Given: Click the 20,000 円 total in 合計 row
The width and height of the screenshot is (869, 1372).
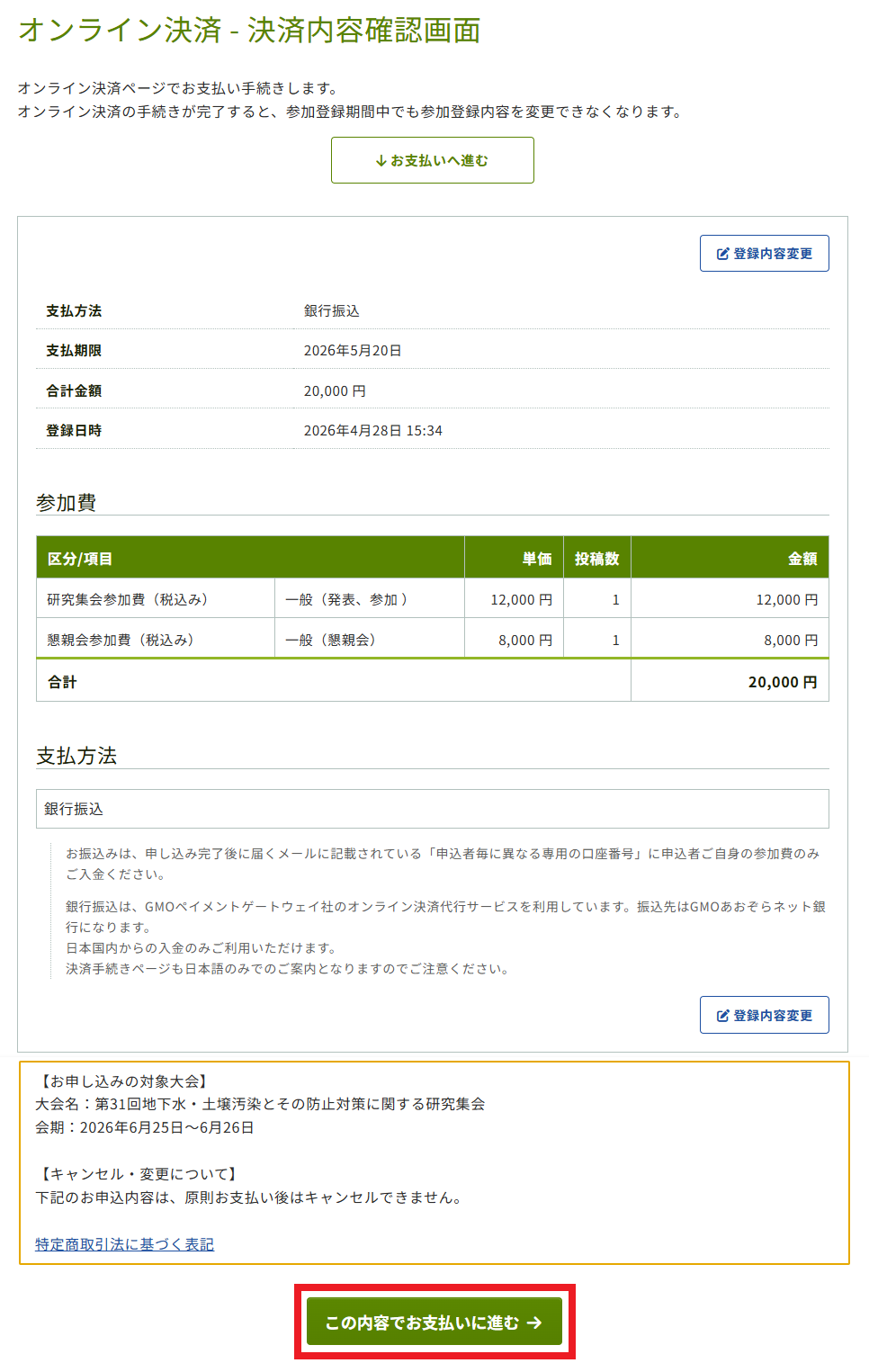Looking at the screenshot, I should (782, 682).
